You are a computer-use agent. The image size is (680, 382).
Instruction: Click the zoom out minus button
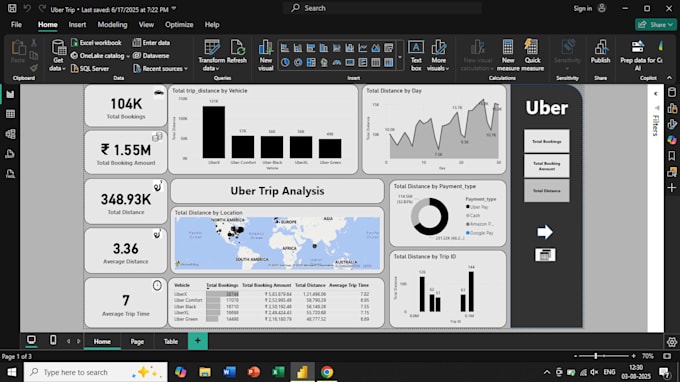(x=575, y=356)
